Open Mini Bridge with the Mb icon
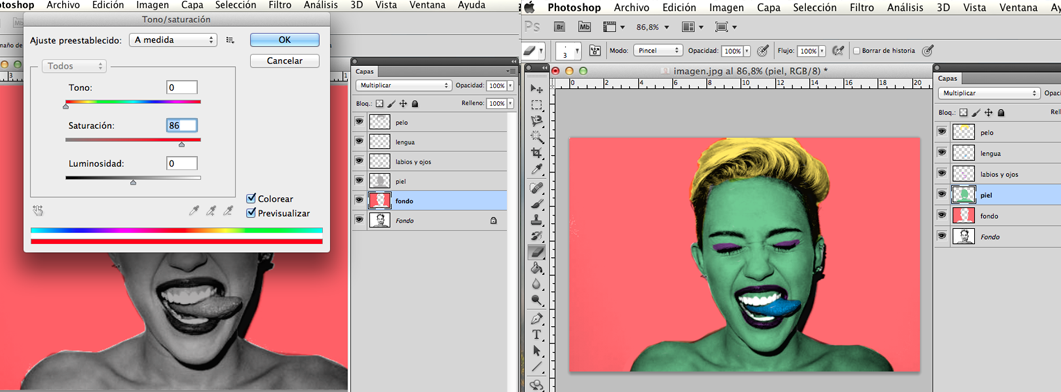1061x392 pixels. 584,27
